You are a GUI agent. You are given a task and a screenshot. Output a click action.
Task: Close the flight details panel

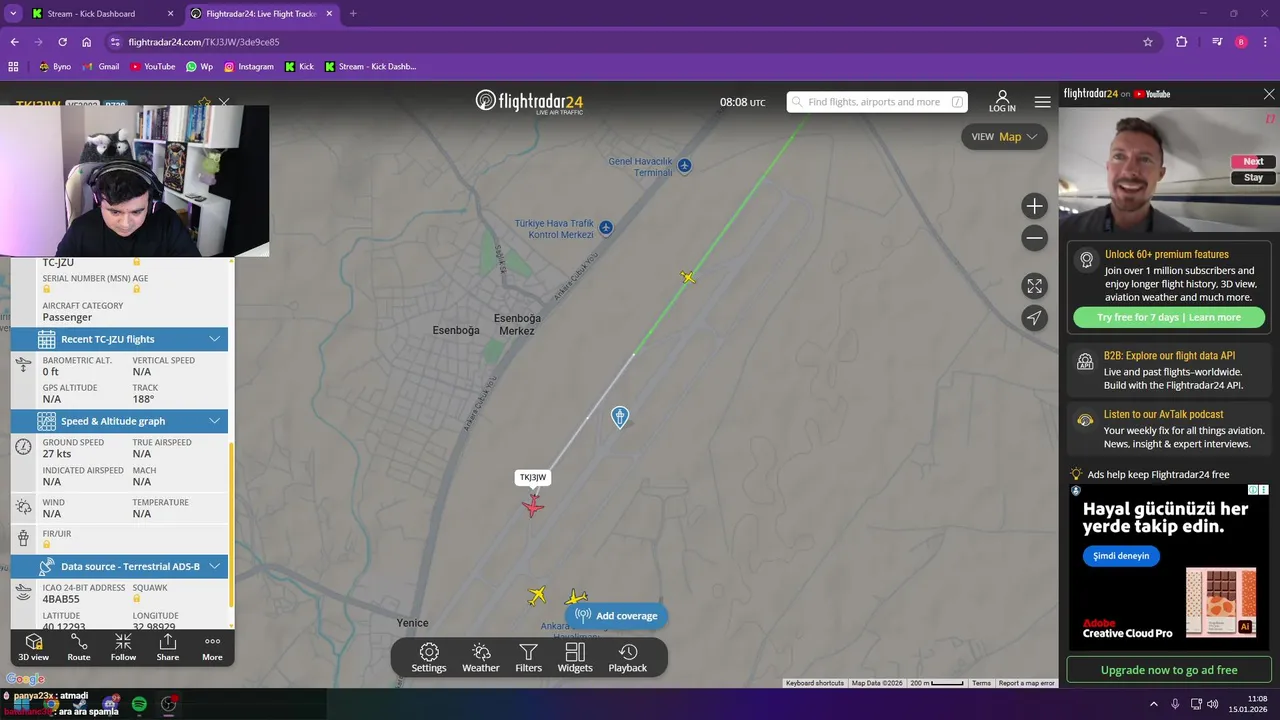[x=224, y=102]
